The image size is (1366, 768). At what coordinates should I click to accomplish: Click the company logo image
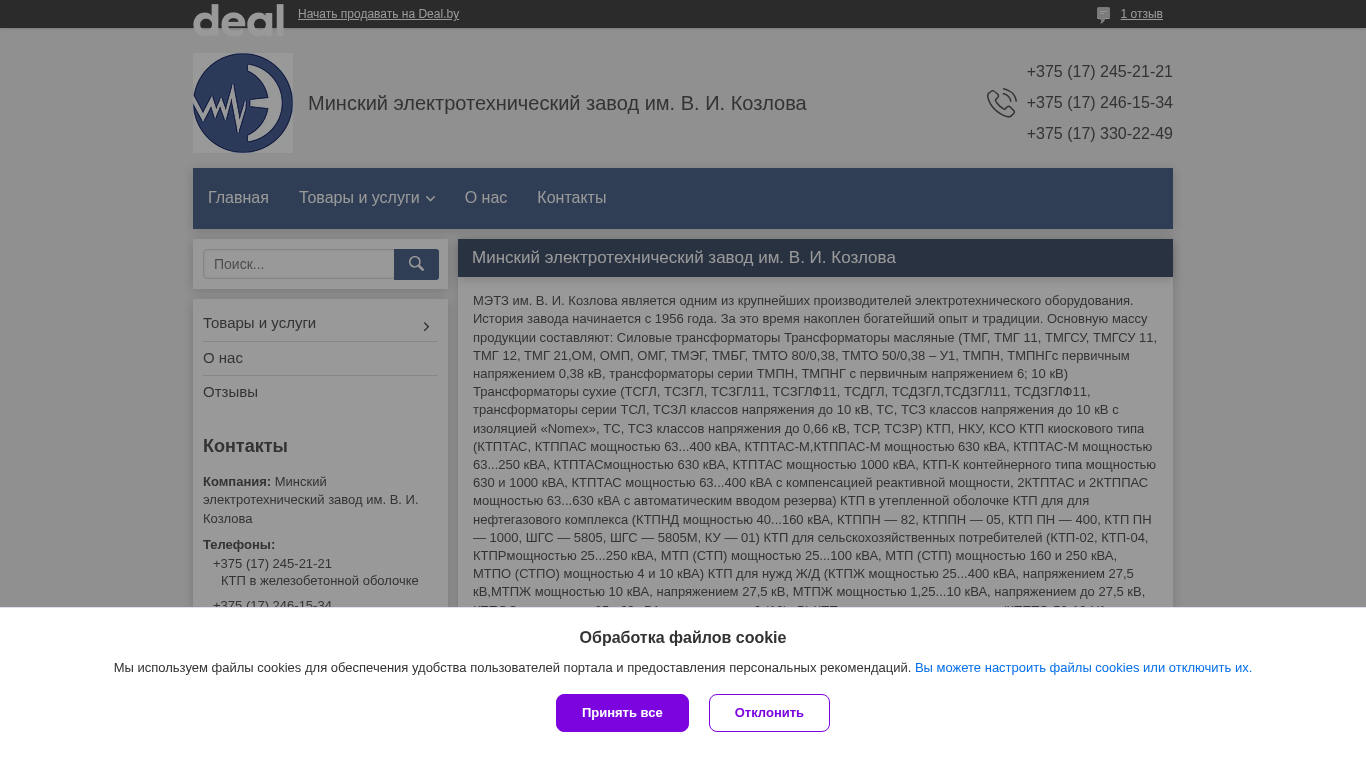(x=243, y=103)
